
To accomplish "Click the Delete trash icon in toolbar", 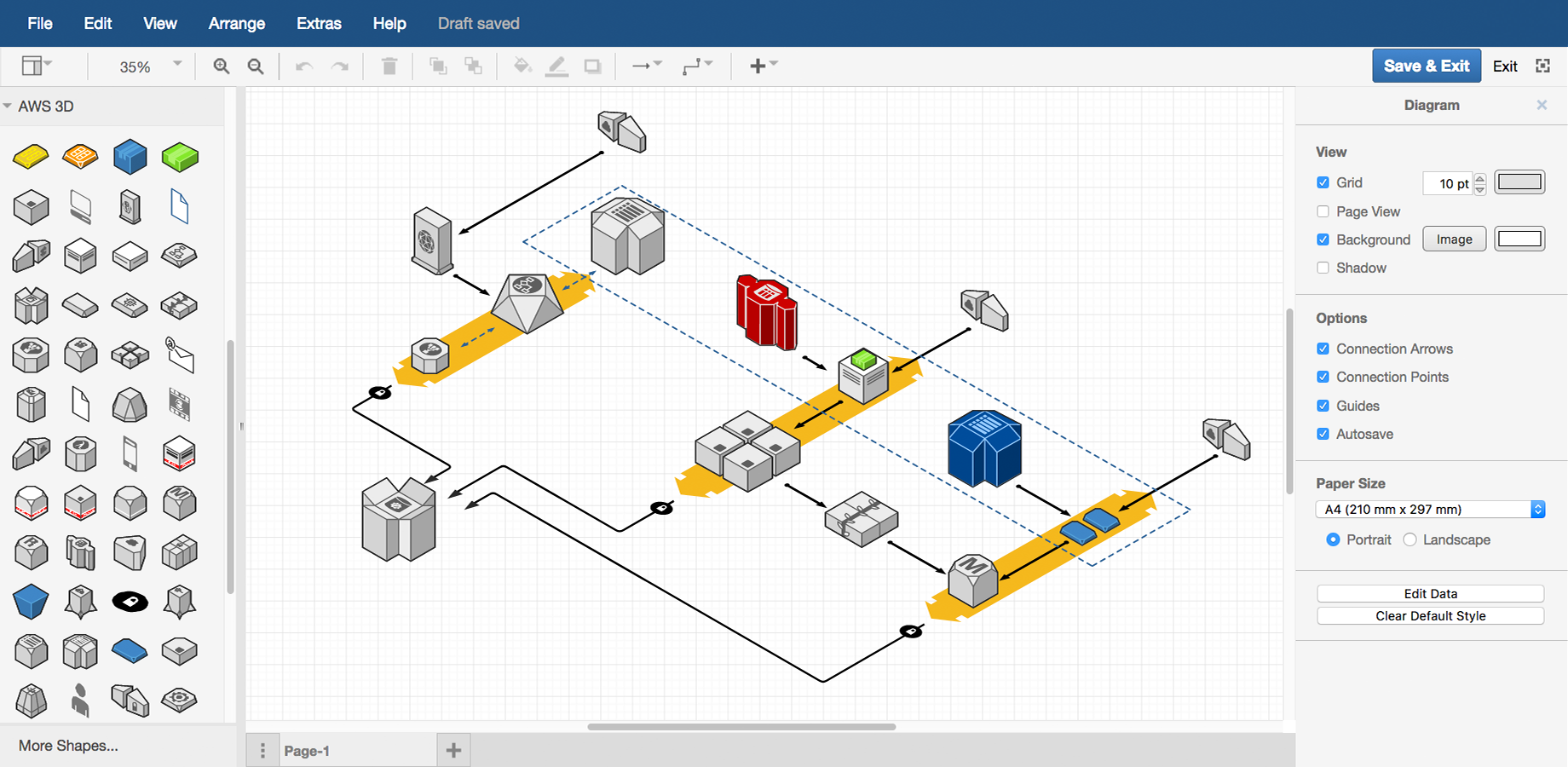I will click(x=389, y=66).
